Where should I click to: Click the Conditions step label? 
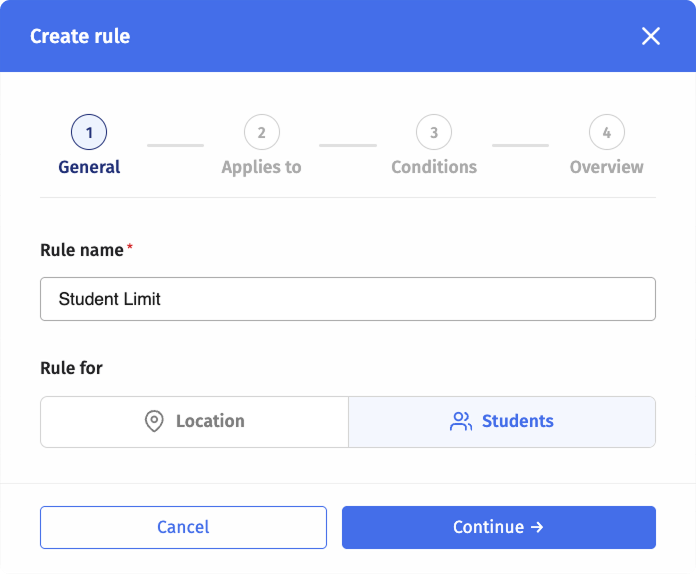point(434,167)
